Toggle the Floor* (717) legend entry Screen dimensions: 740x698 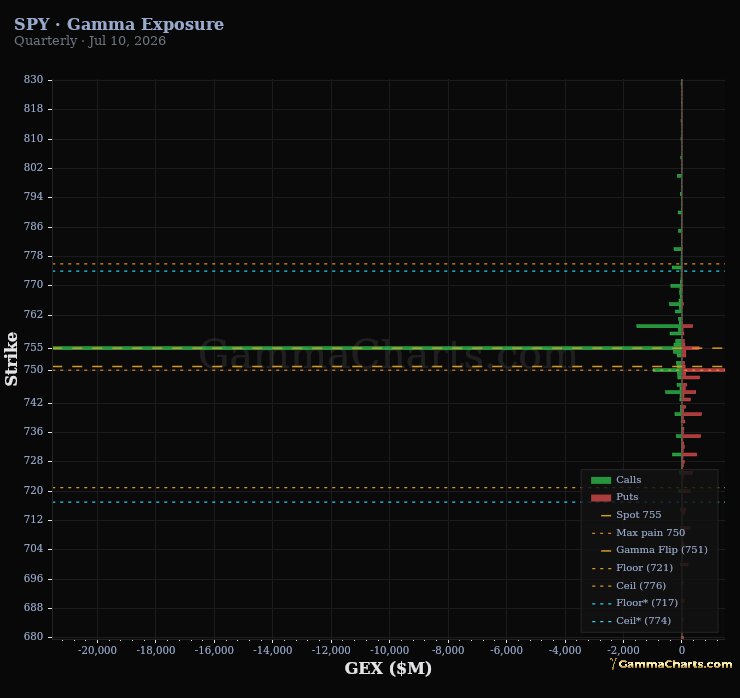tap(634, 603)
